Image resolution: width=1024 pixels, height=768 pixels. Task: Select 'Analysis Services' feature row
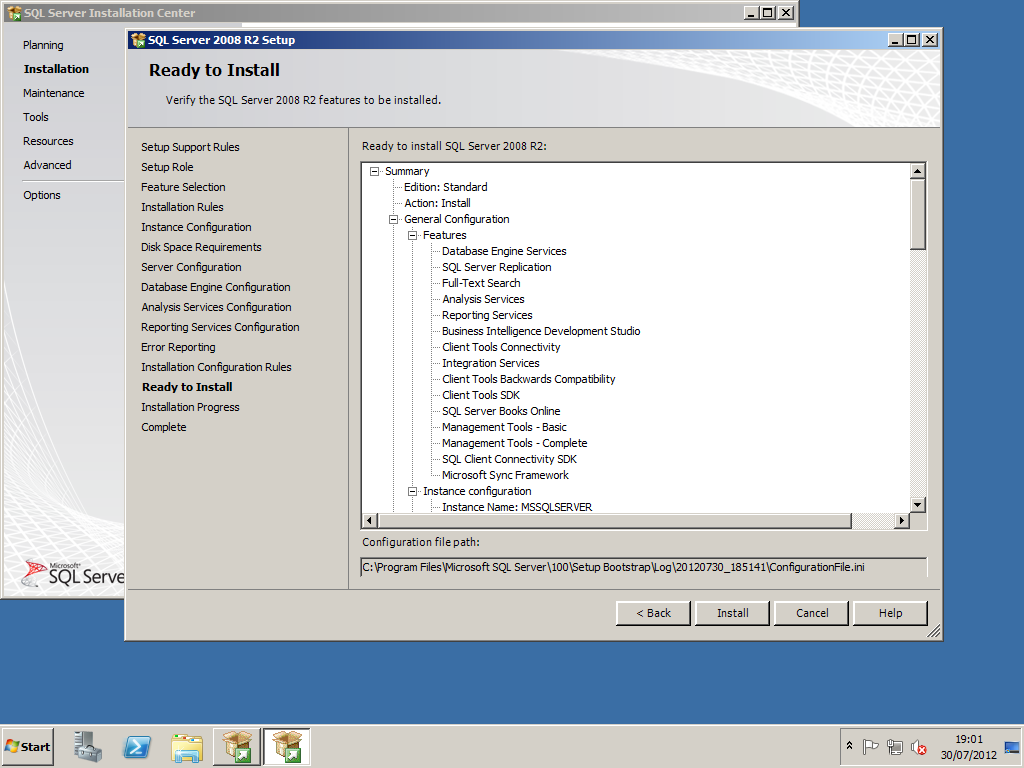pyautogui.click(x=483, y=299)
